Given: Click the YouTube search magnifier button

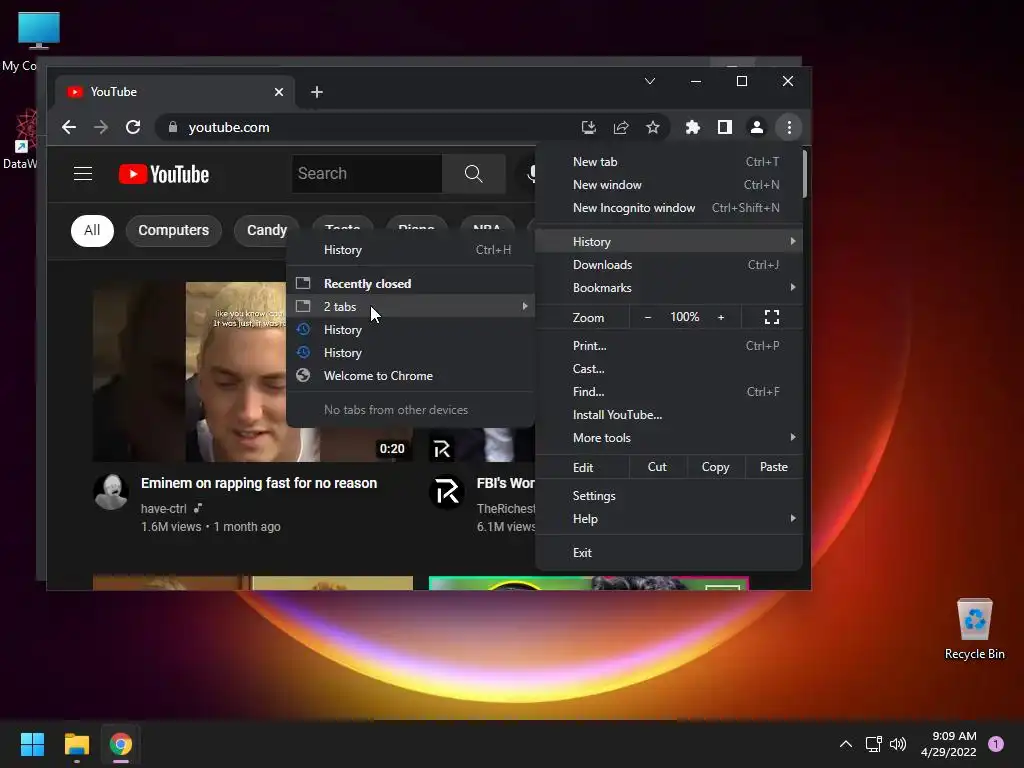Looking at the screenshot, I should pyautogui.click(x=473, y=174).
